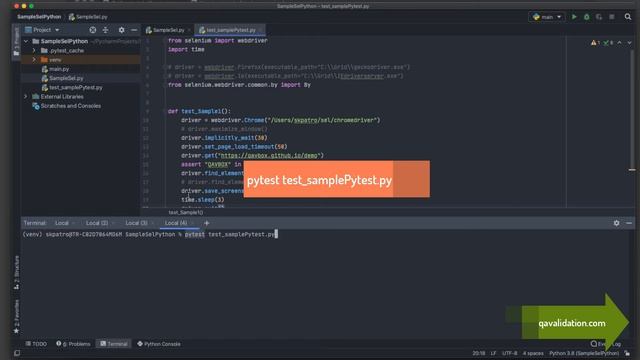
Task: Click the 'import time' code line
Action: 186,49
